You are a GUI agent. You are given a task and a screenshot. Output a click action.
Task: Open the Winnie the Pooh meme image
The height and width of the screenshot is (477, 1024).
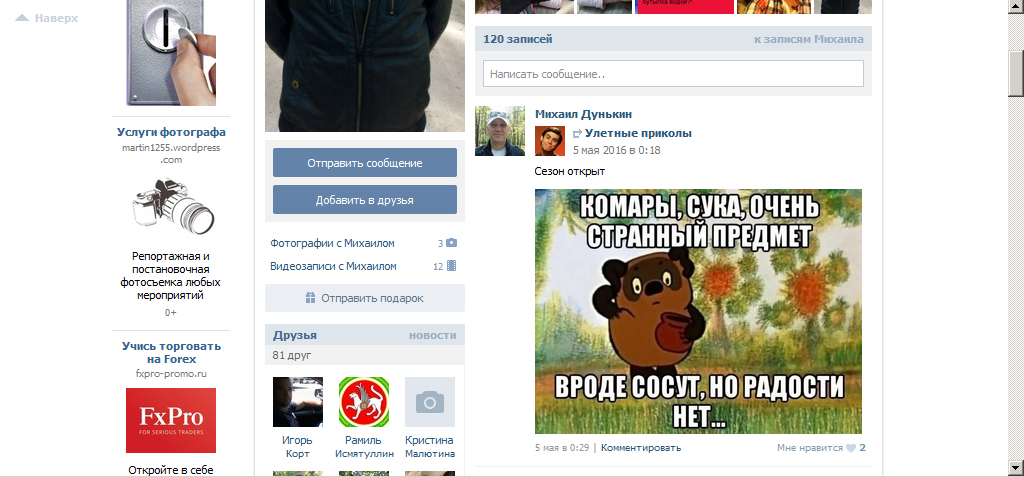698,311
